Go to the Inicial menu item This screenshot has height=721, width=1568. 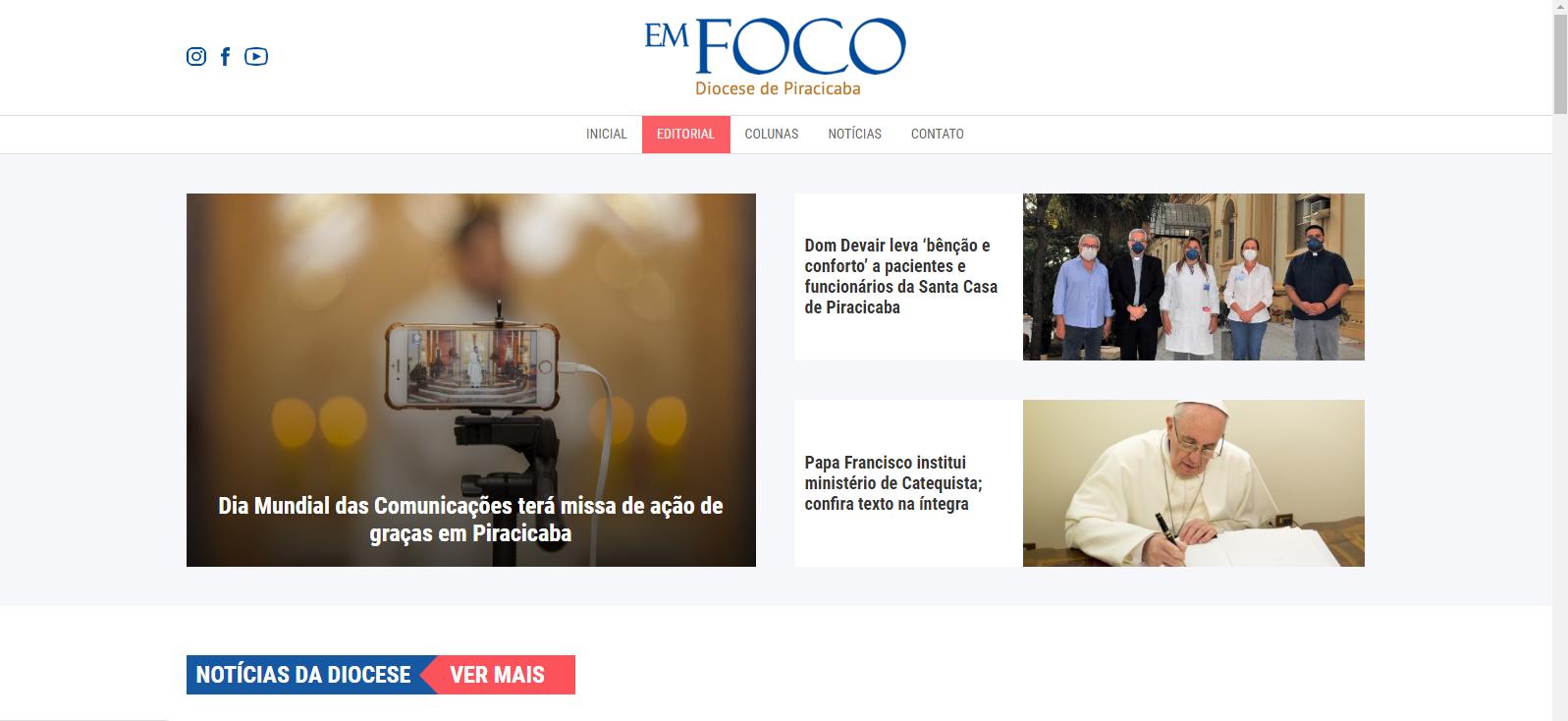pyautogui.click(x=607, y=135)
